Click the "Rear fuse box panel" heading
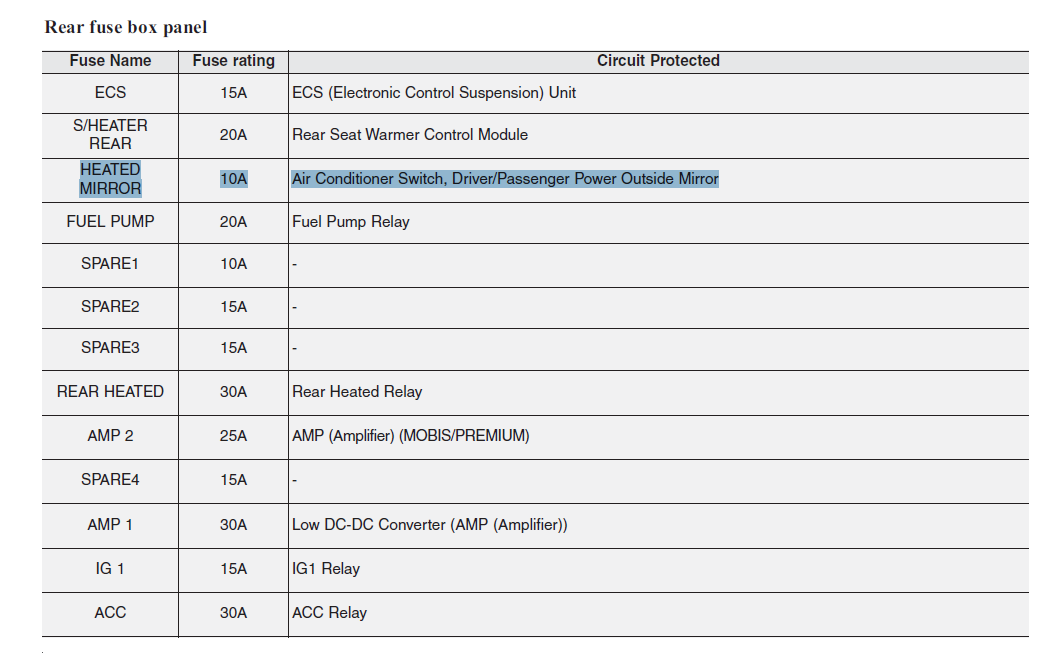Viewport: 1063px width, 653px height. [x=126, y=27]
